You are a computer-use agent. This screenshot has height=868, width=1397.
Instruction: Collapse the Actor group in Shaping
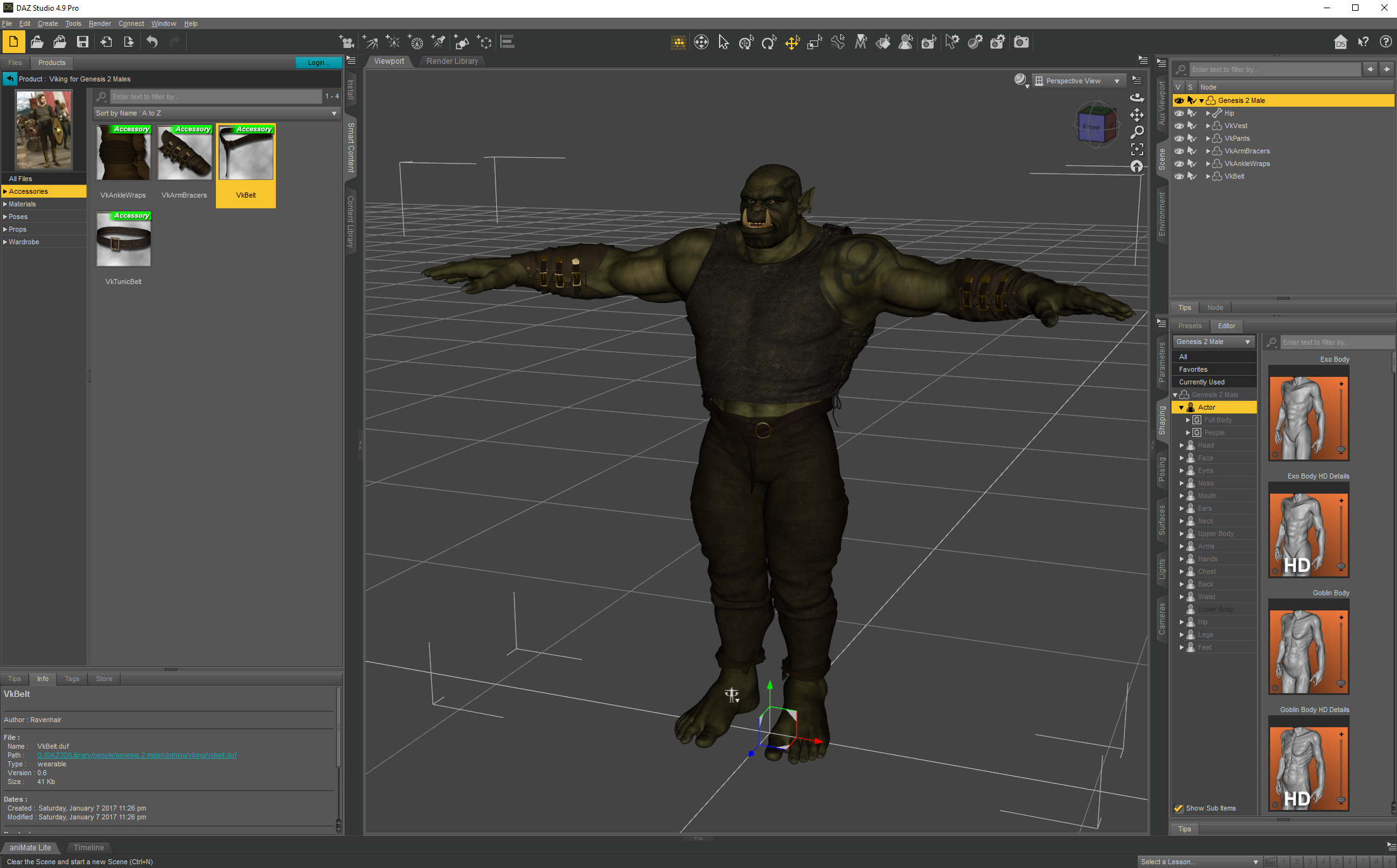pos(1181,407)
